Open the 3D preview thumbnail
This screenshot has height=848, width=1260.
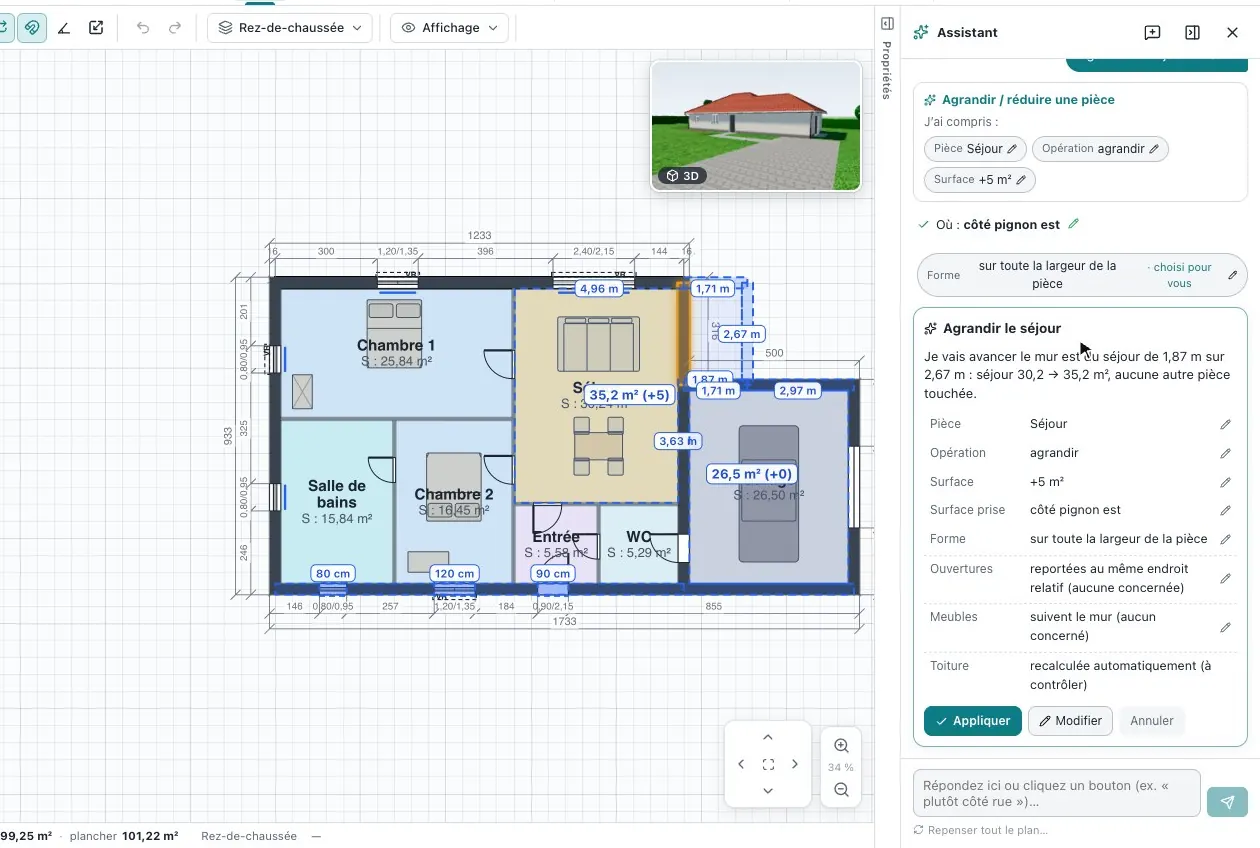click(x=756, y=125)
